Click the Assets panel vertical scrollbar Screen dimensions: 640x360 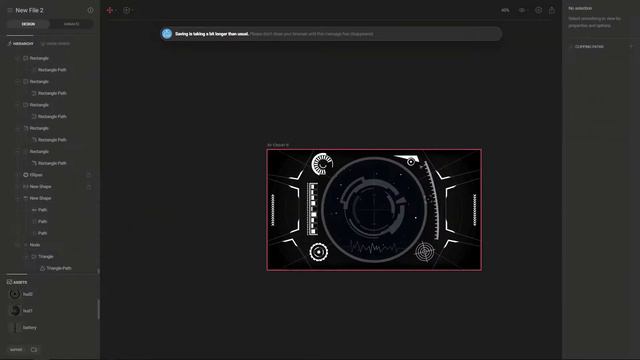point(98,309)
